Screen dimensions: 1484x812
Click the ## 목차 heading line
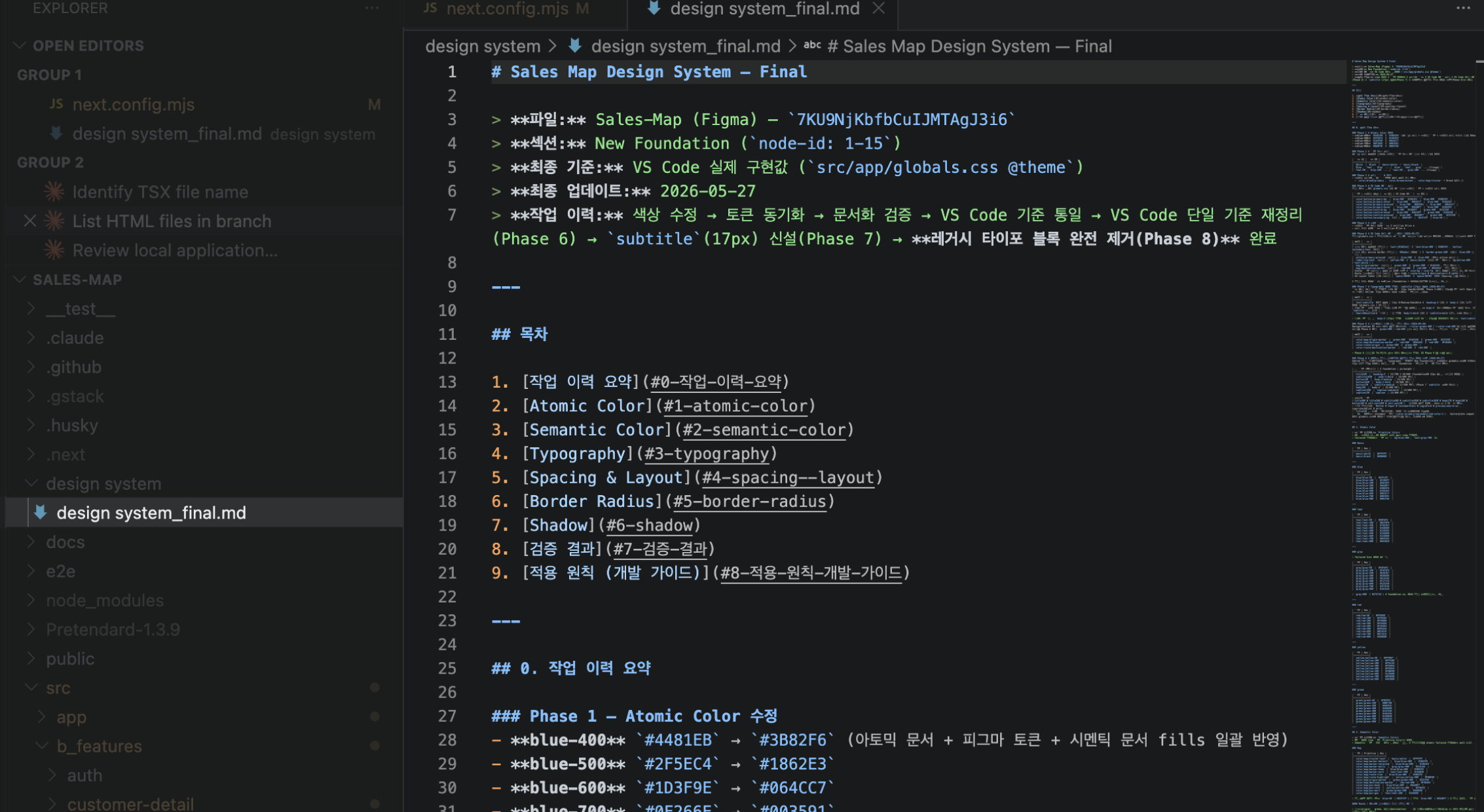point(519,334)
